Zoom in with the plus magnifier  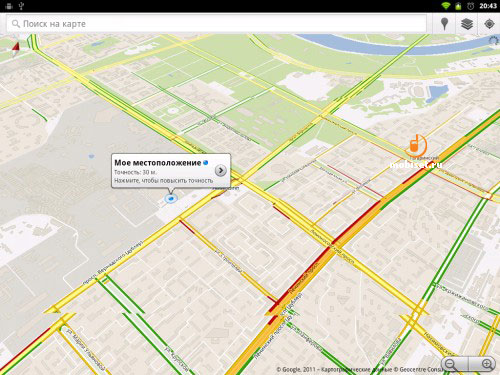(487, 364)
